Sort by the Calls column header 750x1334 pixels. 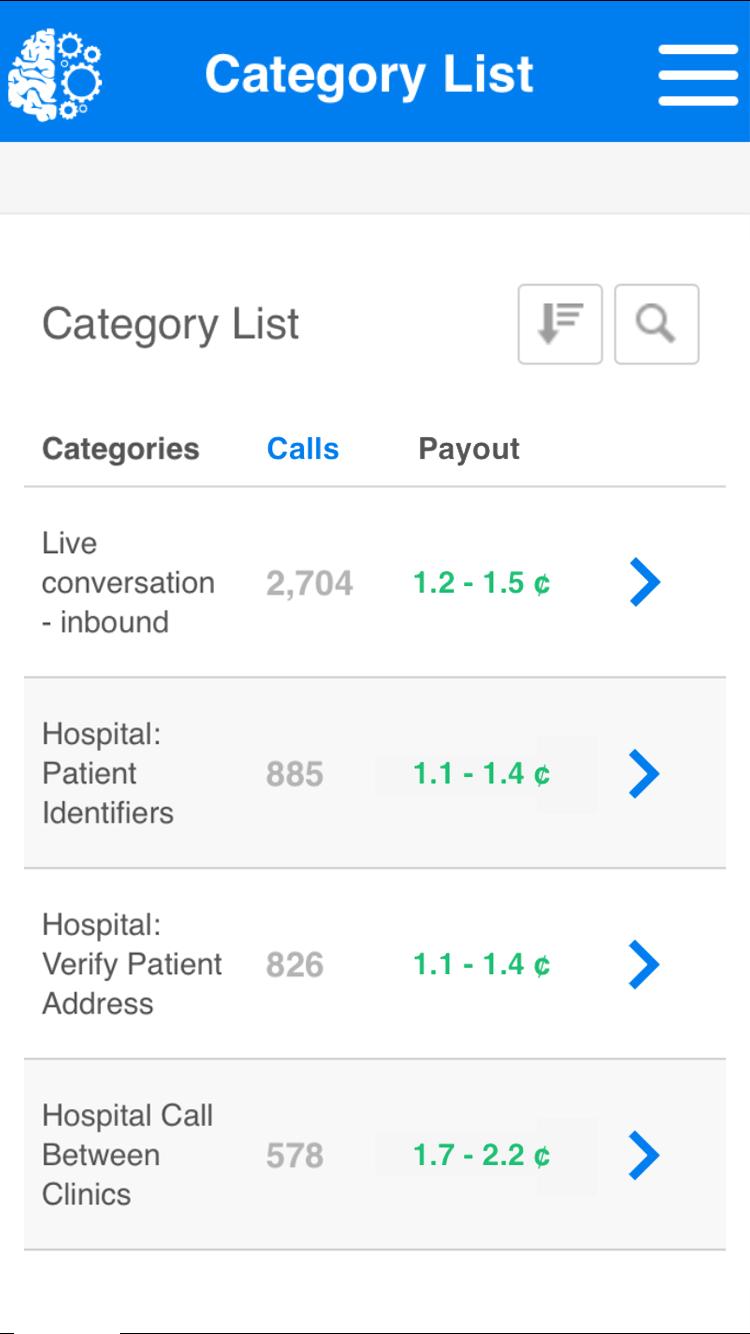point(303,449)
